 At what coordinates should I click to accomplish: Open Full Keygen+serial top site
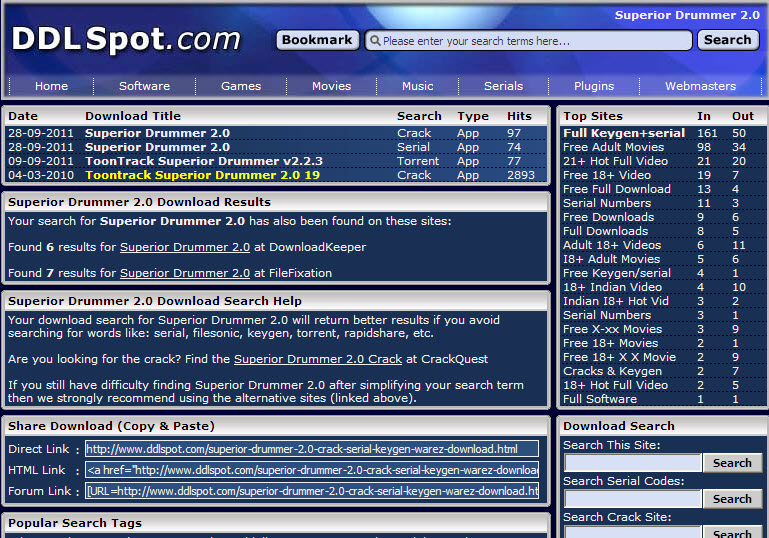click(624, 133)
